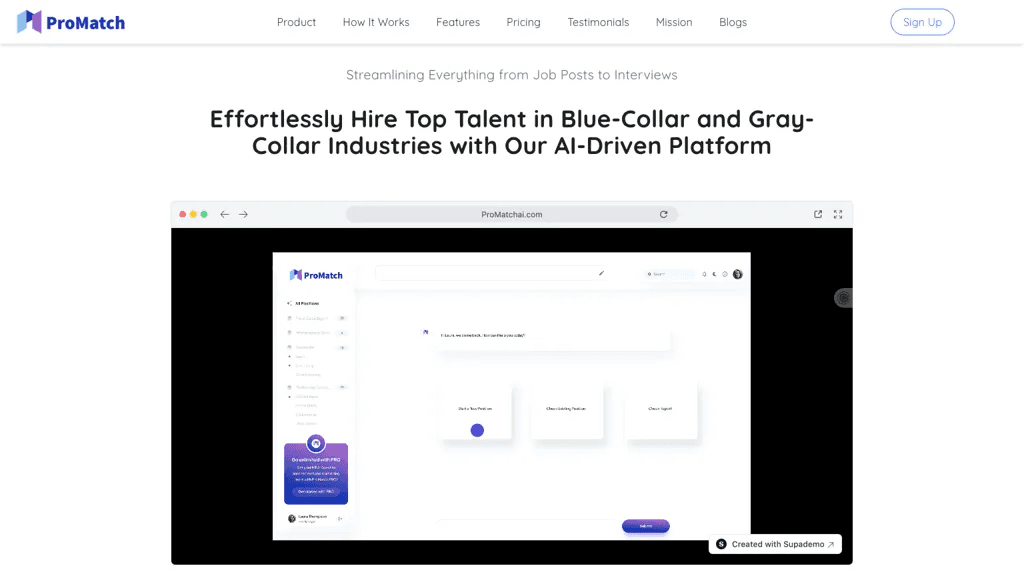
Task: Expand the demo to fullscreen
Action: click(838, 214)
